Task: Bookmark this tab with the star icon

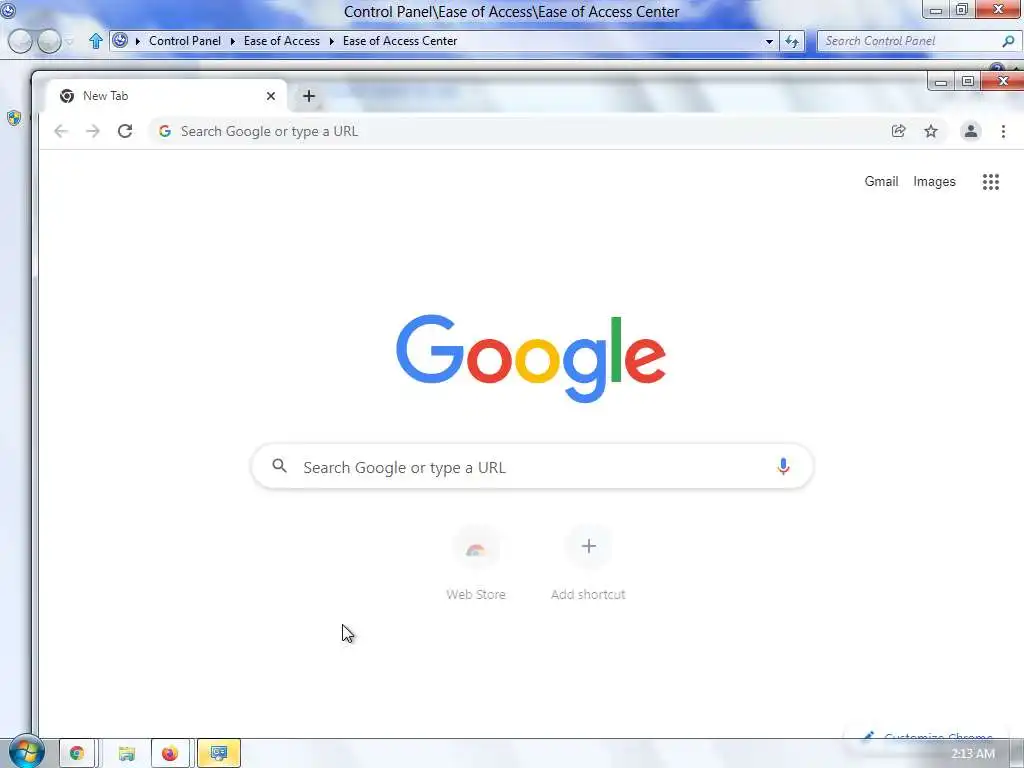Action: (931, 131)
